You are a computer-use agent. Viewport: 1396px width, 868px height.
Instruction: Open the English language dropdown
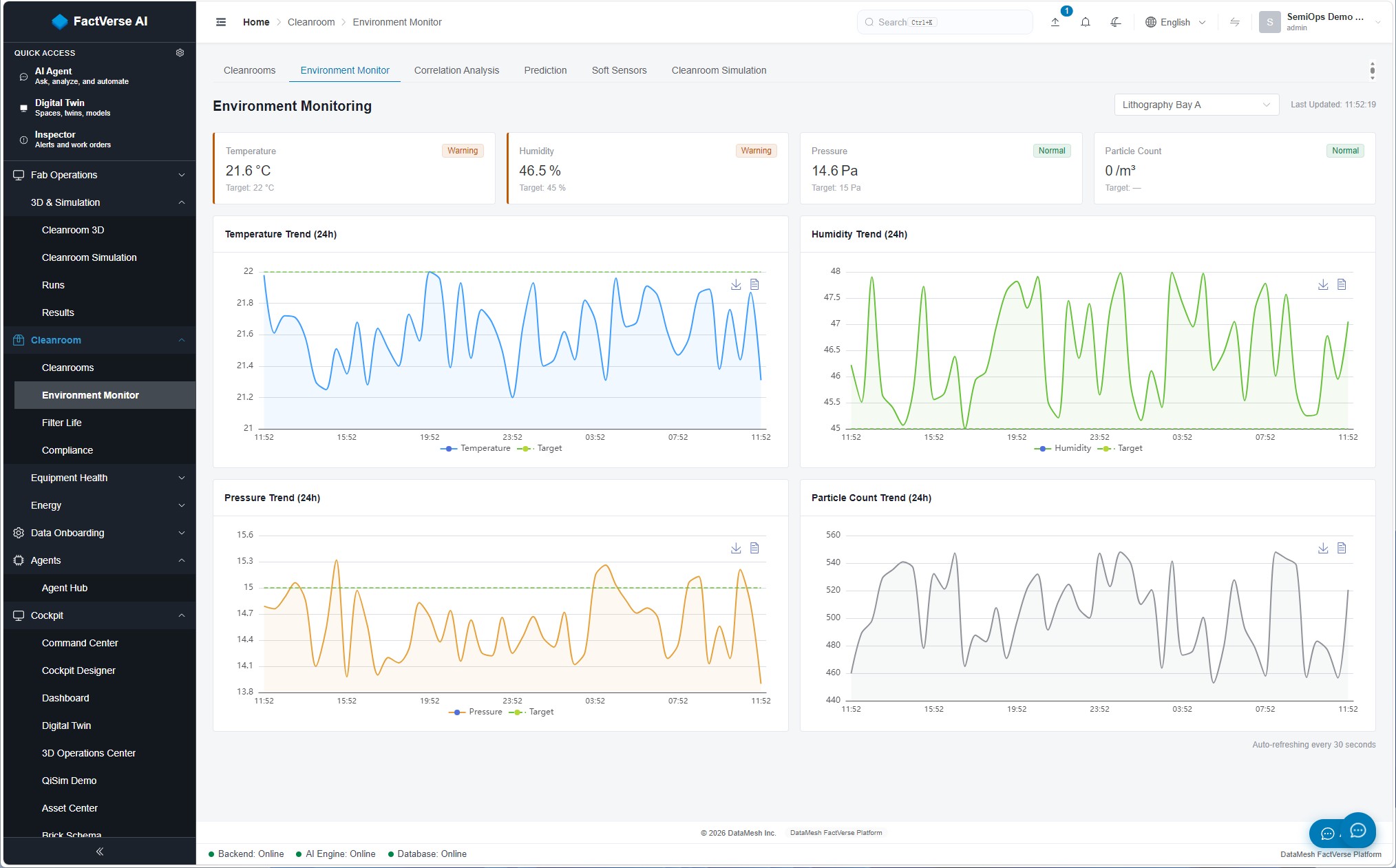tap(1176, 22)
